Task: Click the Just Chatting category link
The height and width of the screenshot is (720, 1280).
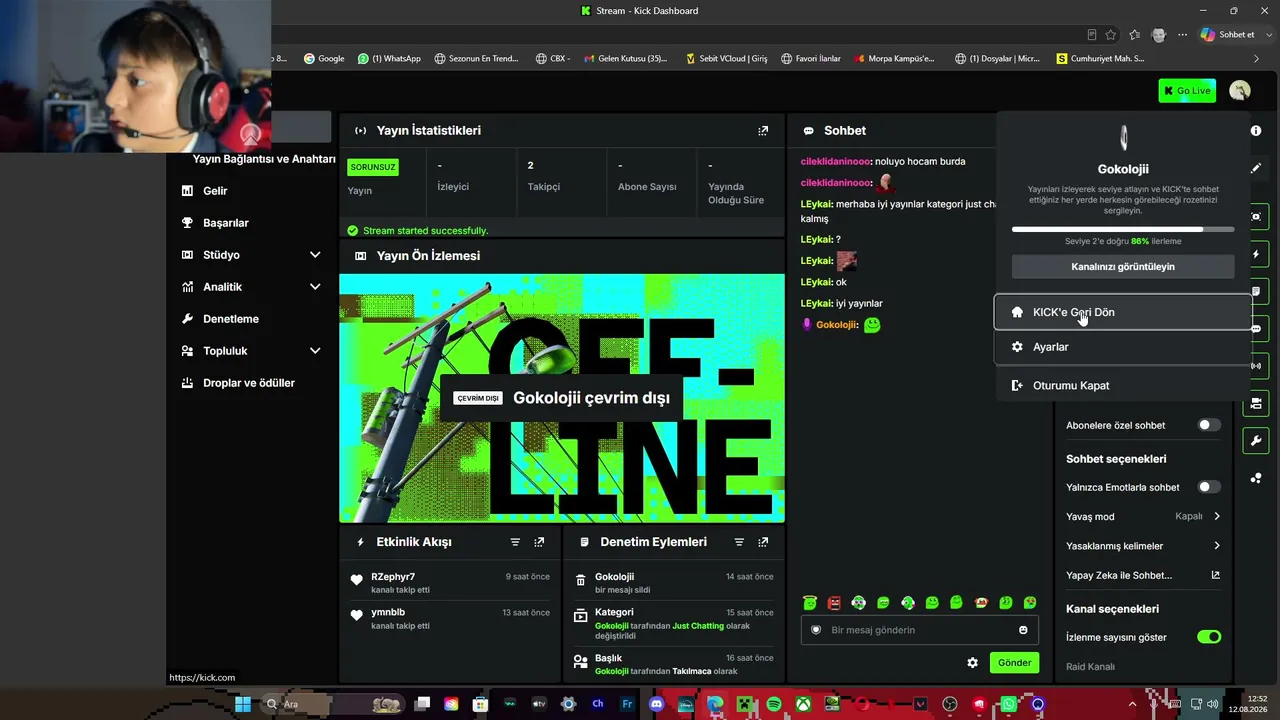Action: pos(697,626)
